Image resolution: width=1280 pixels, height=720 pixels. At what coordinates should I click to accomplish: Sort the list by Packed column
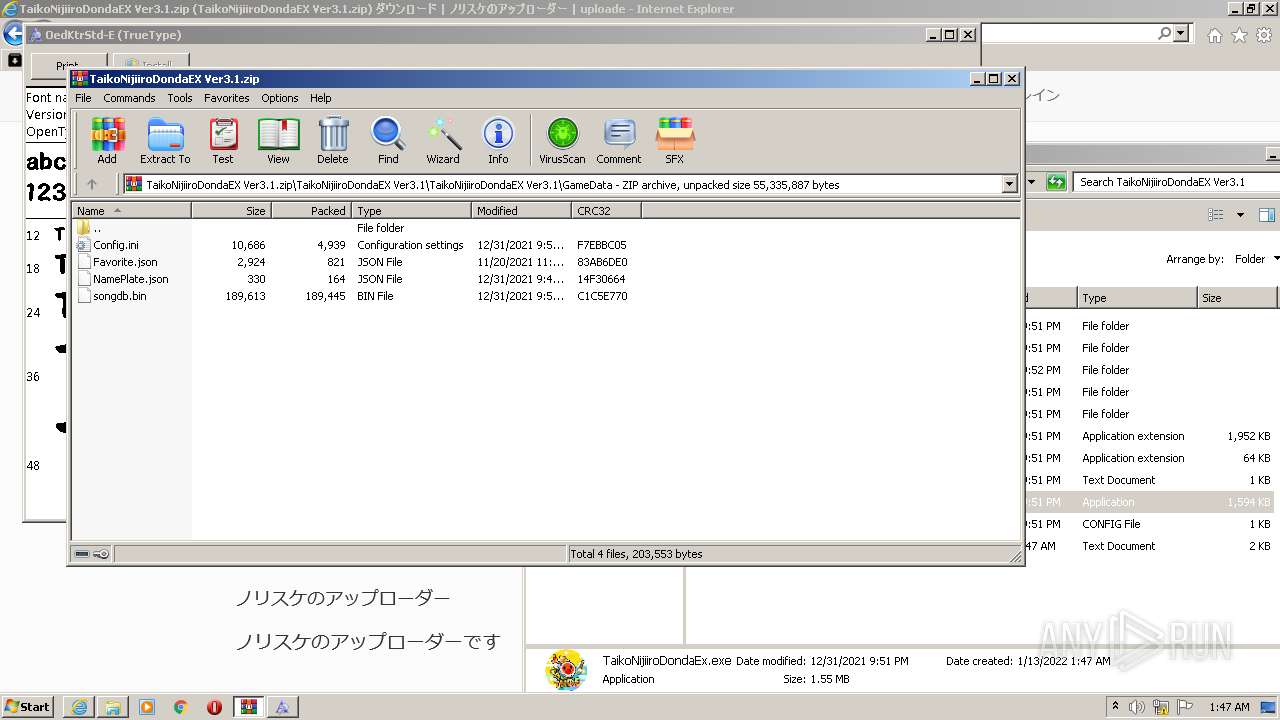pyautogui.click(x=311, y=211)
